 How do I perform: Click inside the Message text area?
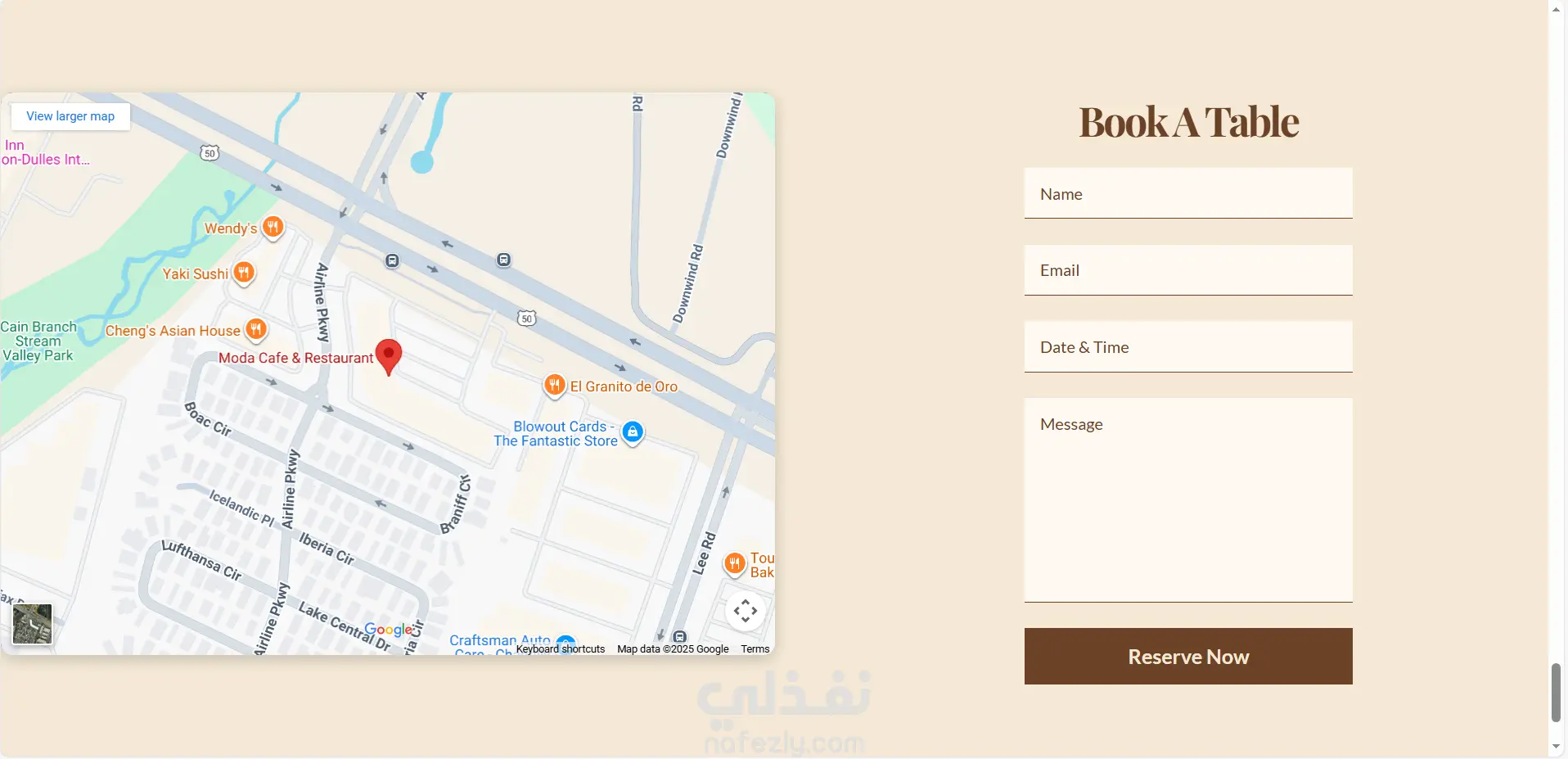pos(1188,500)
